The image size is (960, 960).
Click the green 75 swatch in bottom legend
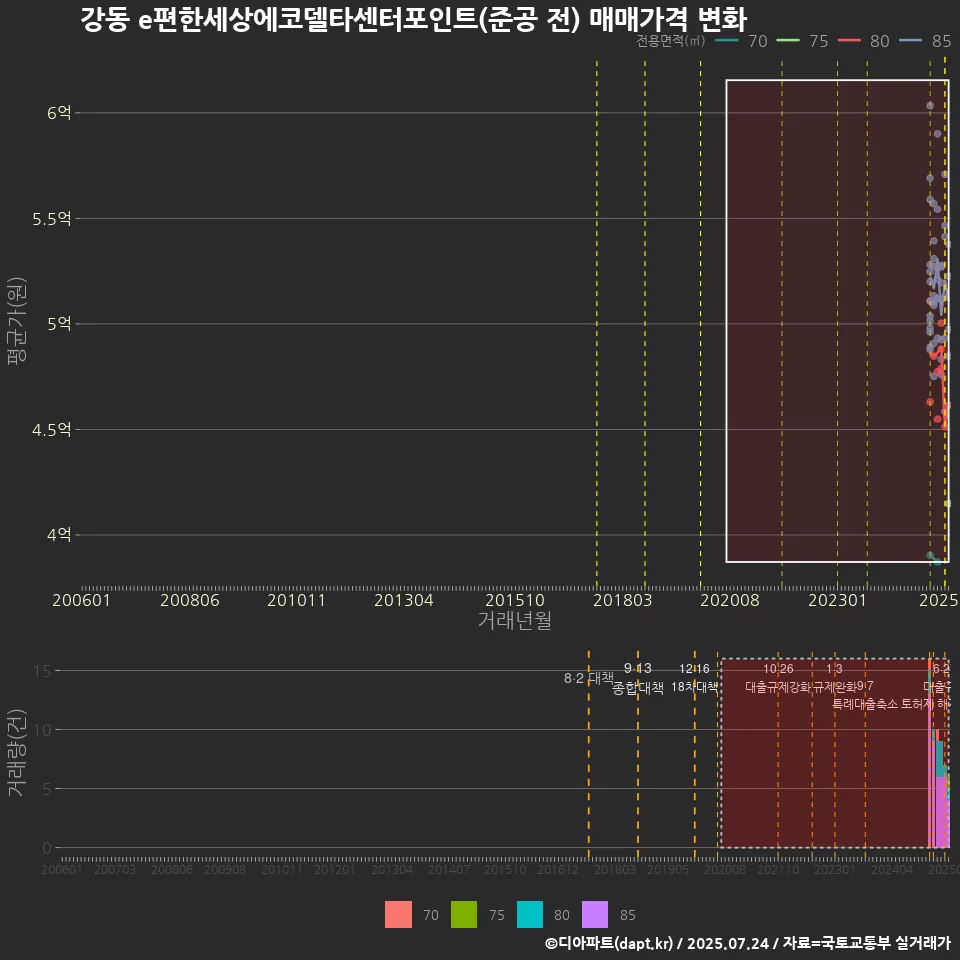463,914
